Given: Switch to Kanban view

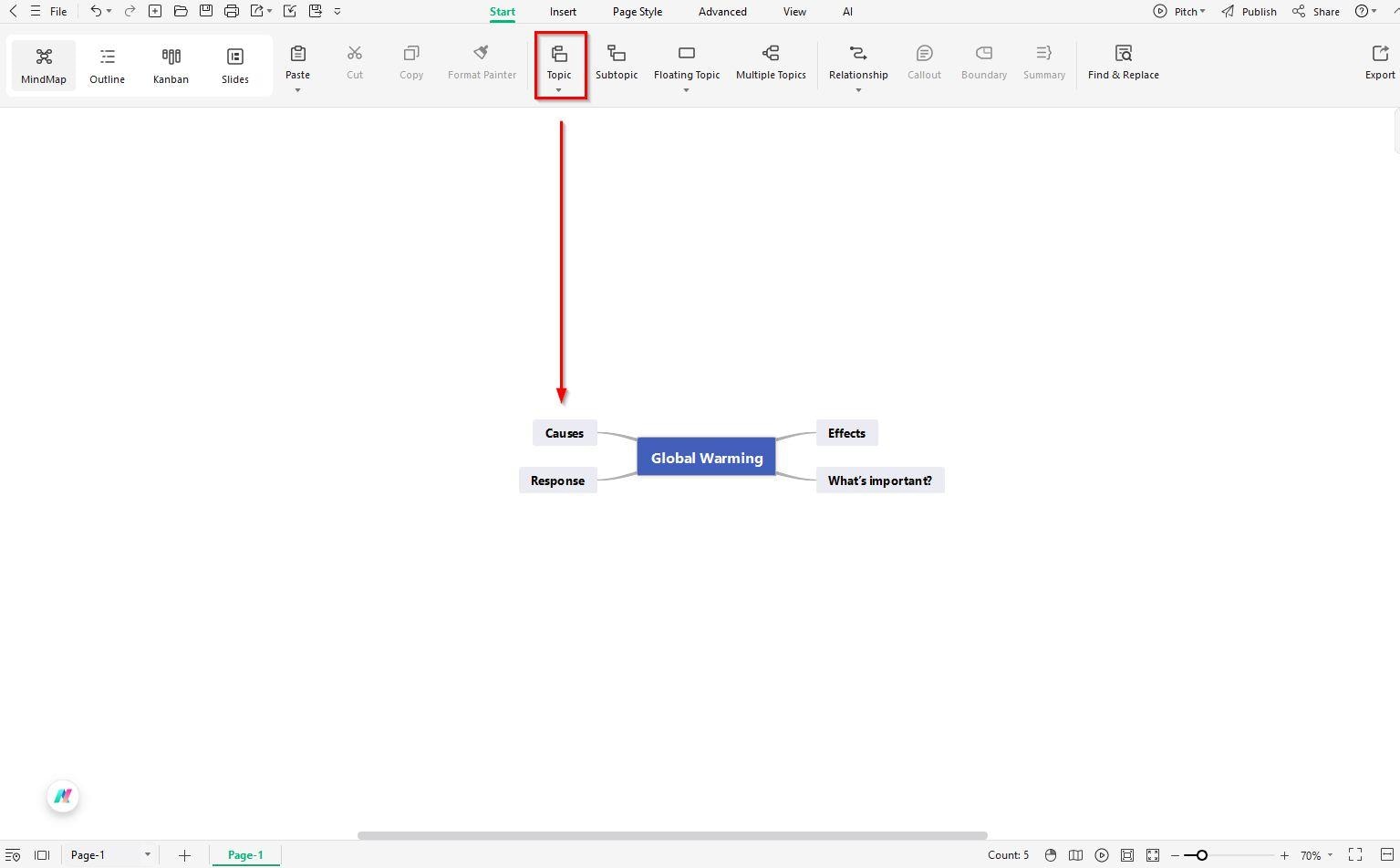Looking at the screenshot, I should click(x=171, y=64).
